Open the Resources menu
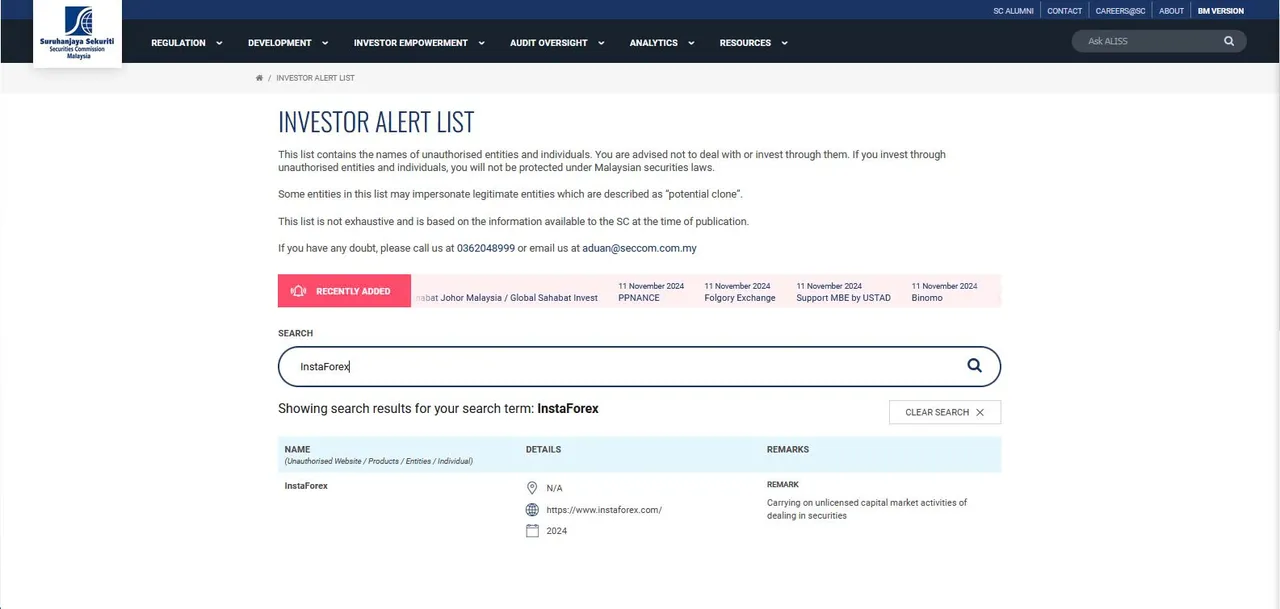The image size is (1280, 609). tap(745, 43)
